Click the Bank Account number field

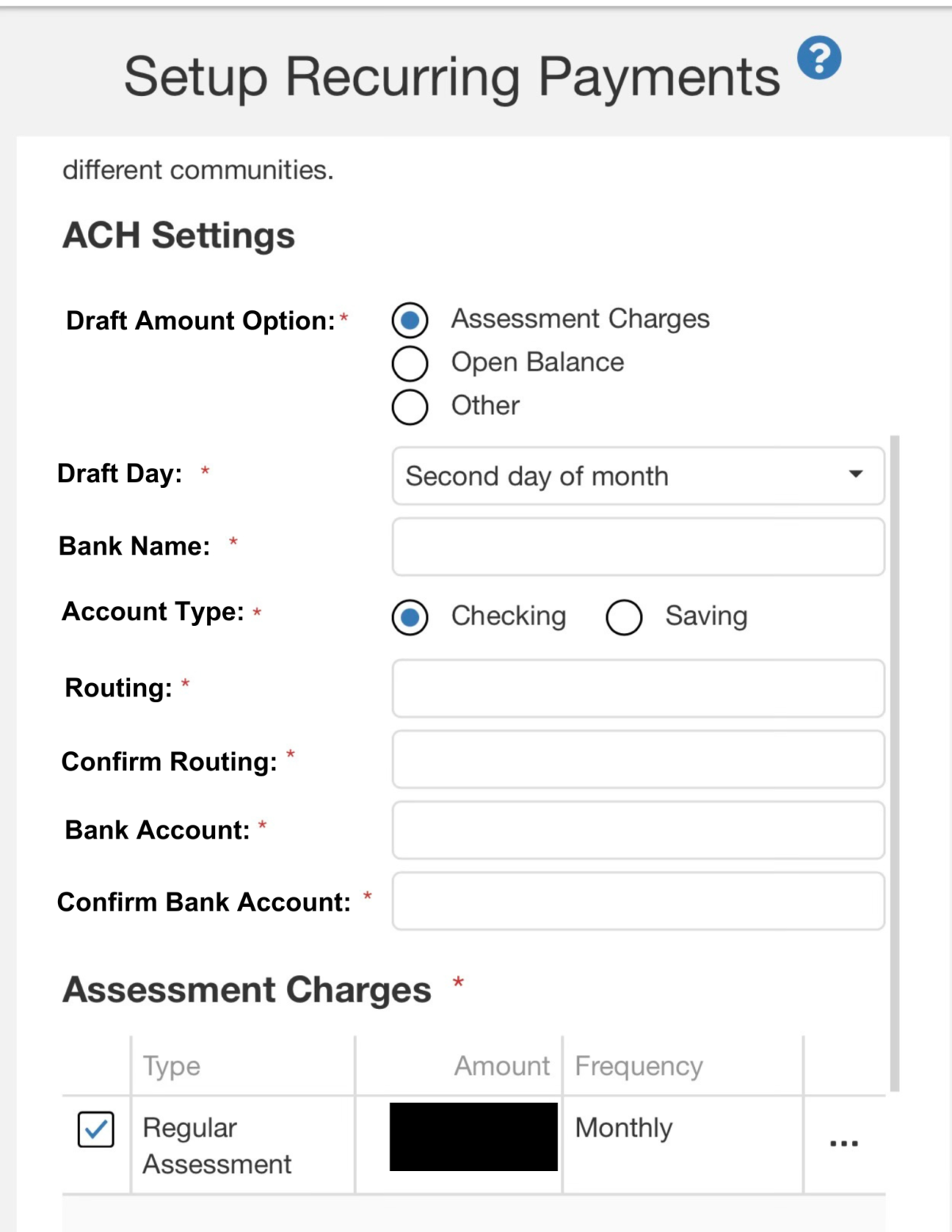pos(638,830)
